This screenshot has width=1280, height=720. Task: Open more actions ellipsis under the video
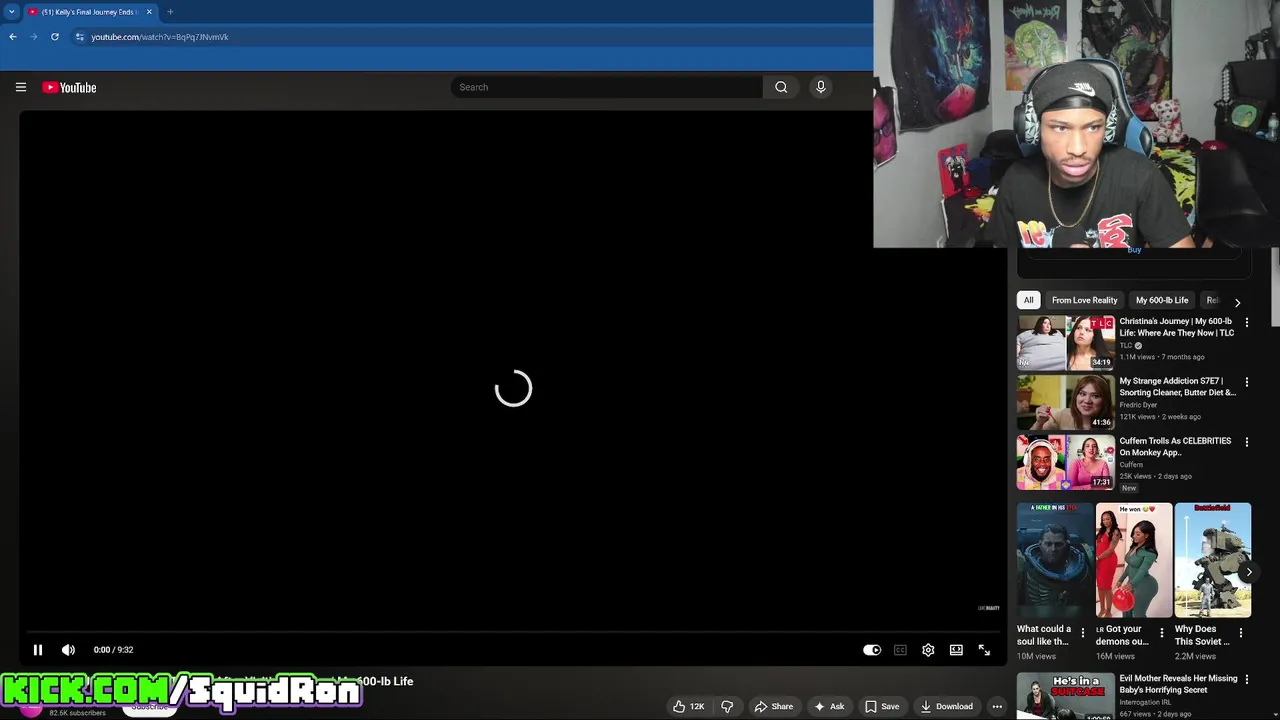coord(996,706)
